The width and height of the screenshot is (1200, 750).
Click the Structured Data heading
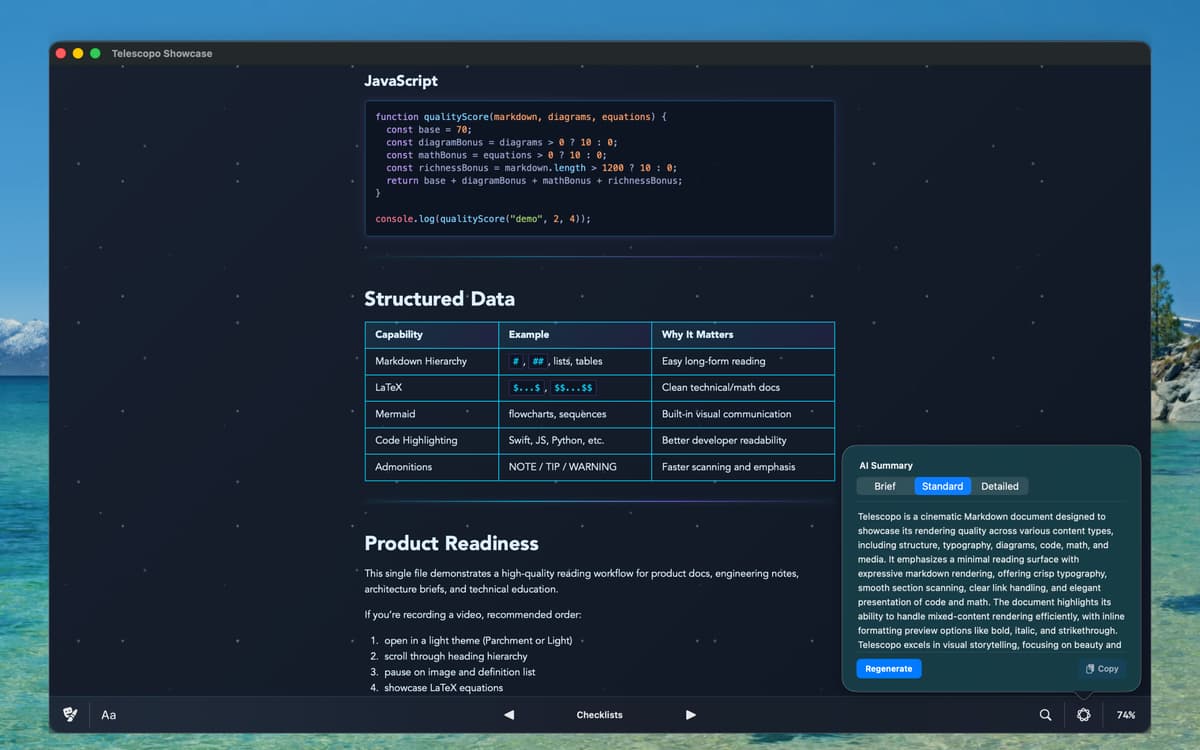pyautogui.click(x=439, y=299)
